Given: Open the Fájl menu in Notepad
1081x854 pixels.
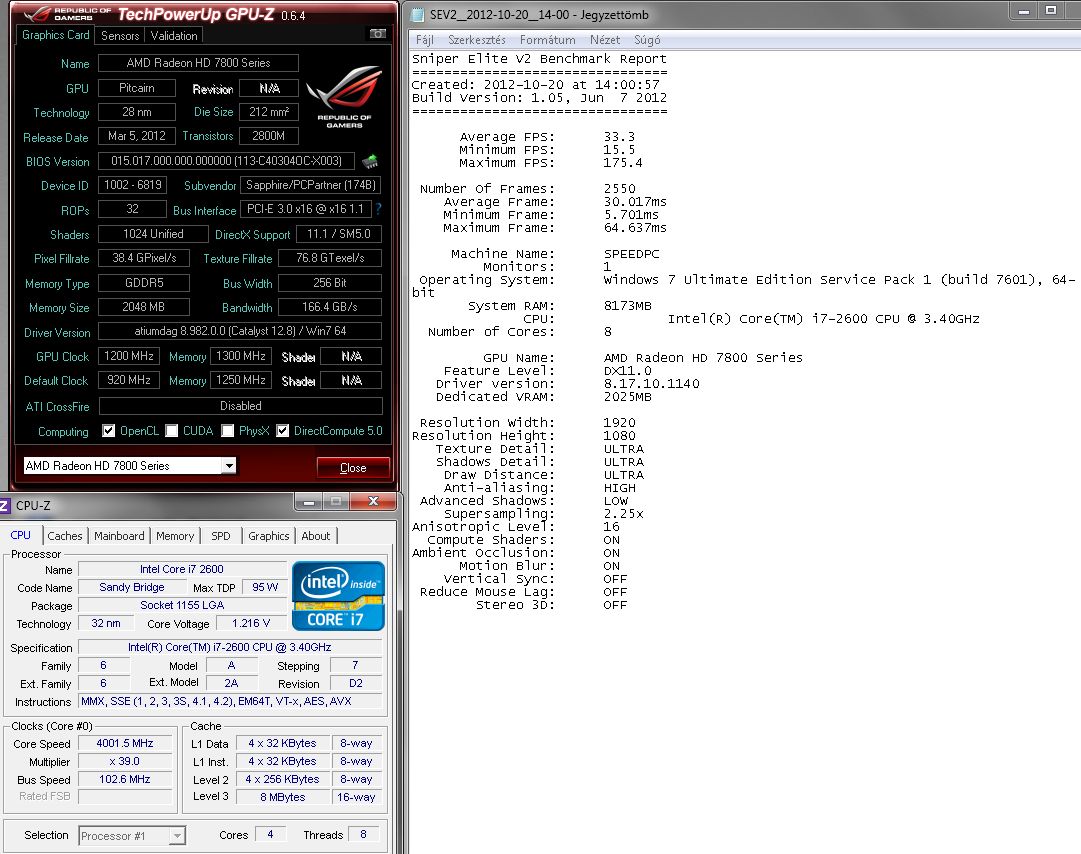Looking at the screenshot, I should click(x=425, y=40).
